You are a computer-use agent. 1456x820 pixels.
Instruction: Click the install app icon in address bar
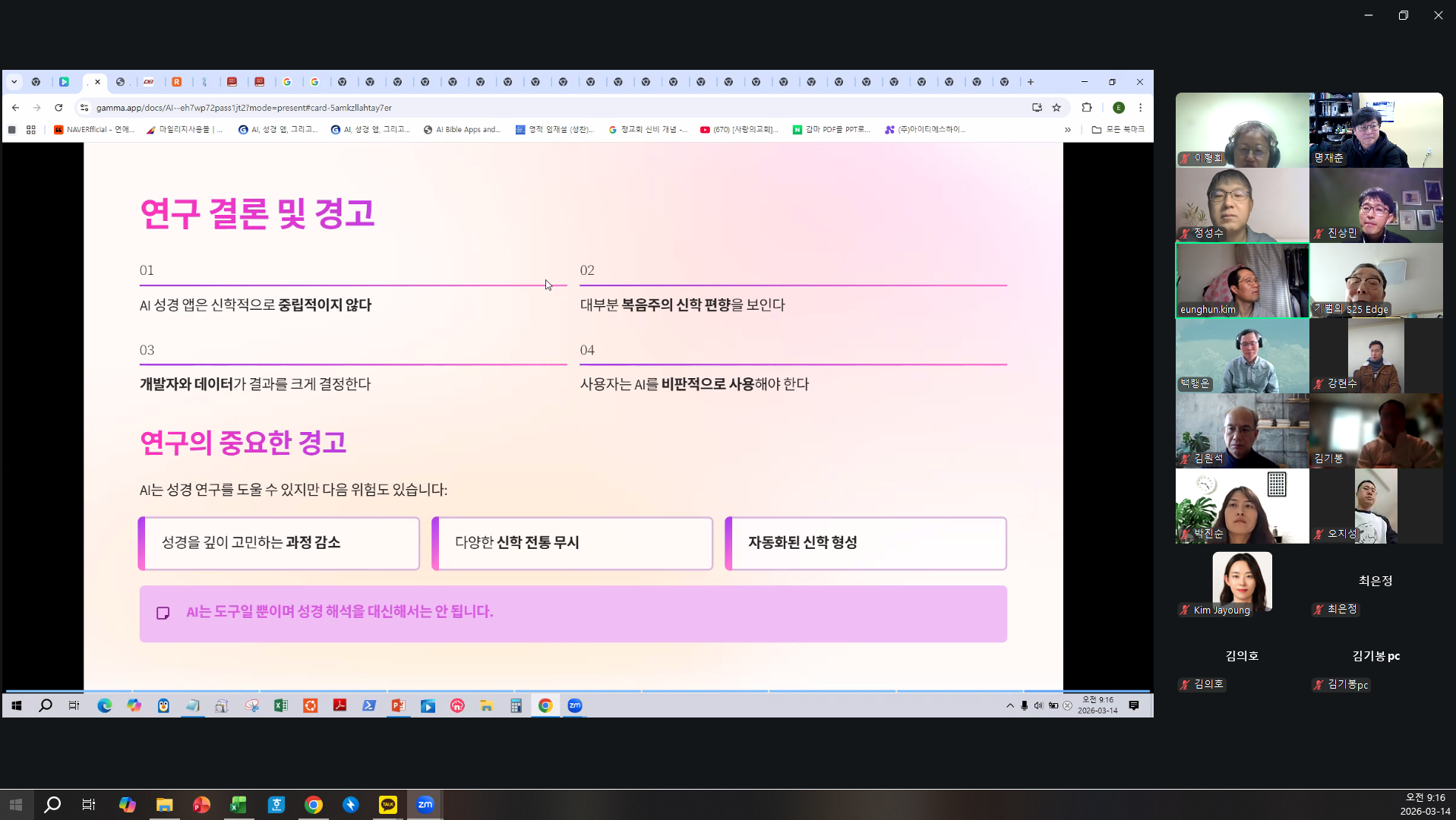[1037, 108]
